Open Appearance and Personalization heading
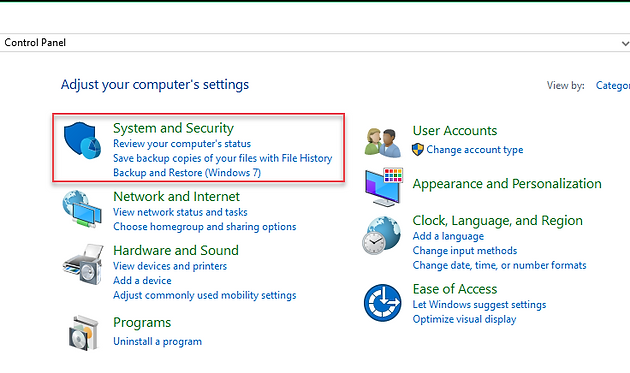 507,184
